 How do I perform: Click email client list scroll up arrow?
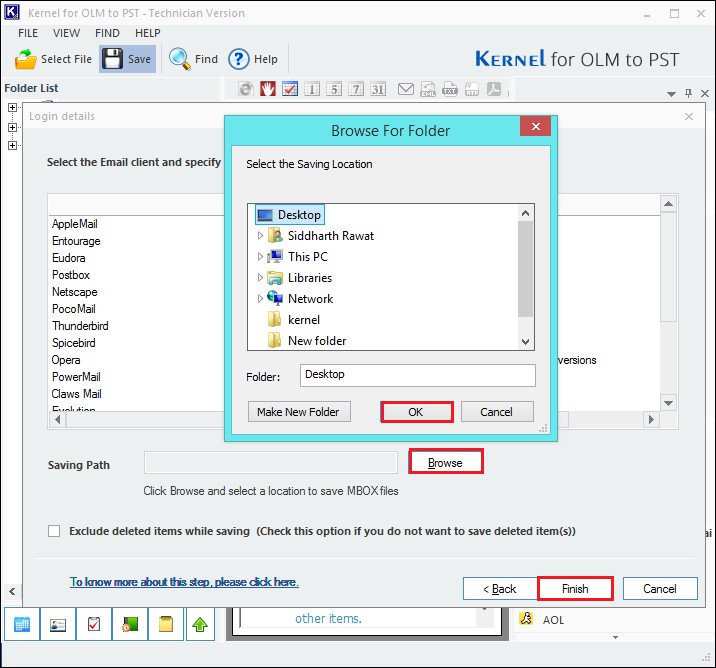click(x=669, y=204)
